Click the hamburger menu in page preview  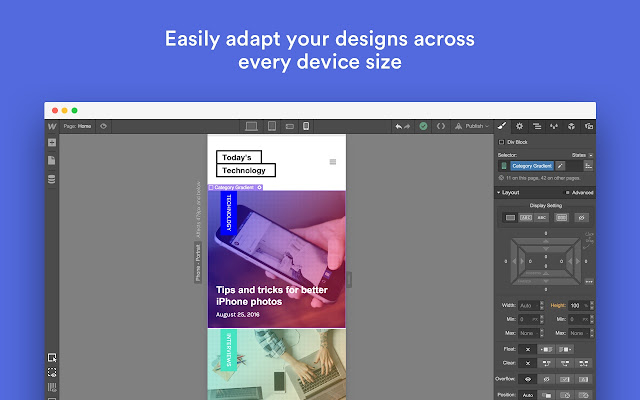333,162
